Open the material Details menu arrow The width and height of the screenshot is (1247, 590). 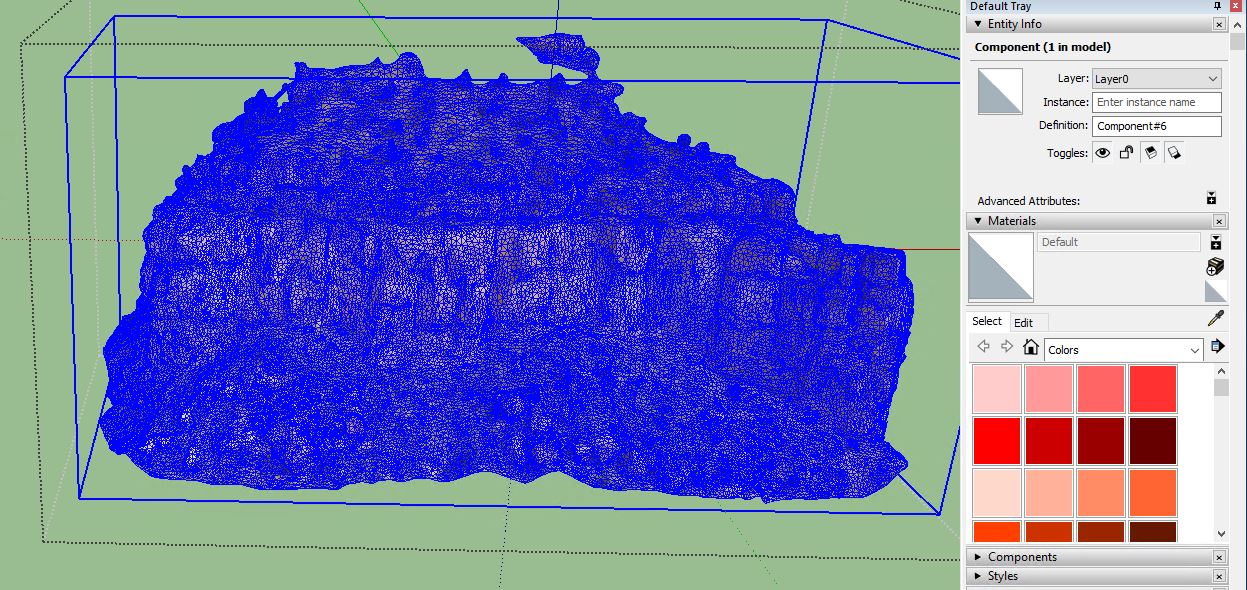click(1216, 346)
